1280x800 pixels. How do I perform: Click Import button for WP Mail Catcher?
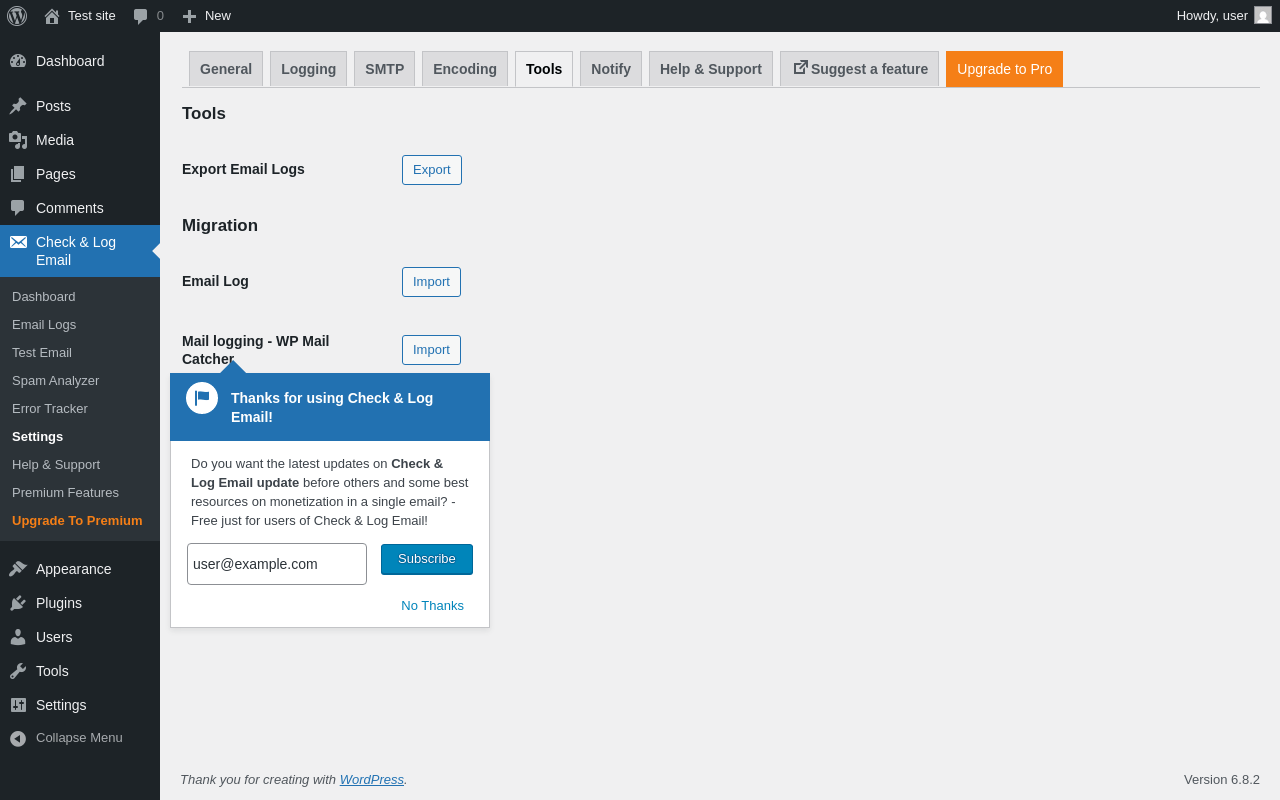[x=431, y=350]
